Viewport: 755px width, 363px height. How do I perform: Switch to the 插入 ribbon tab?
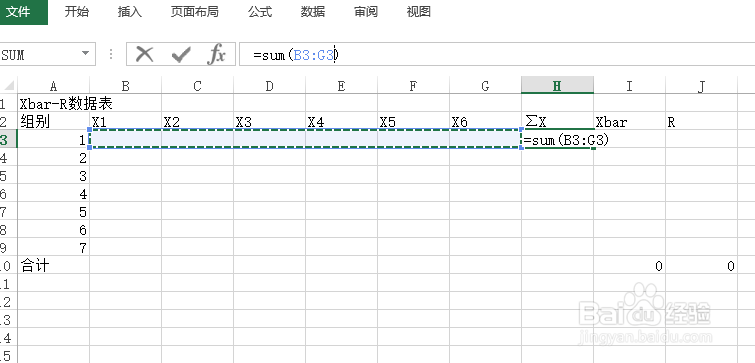130,12
